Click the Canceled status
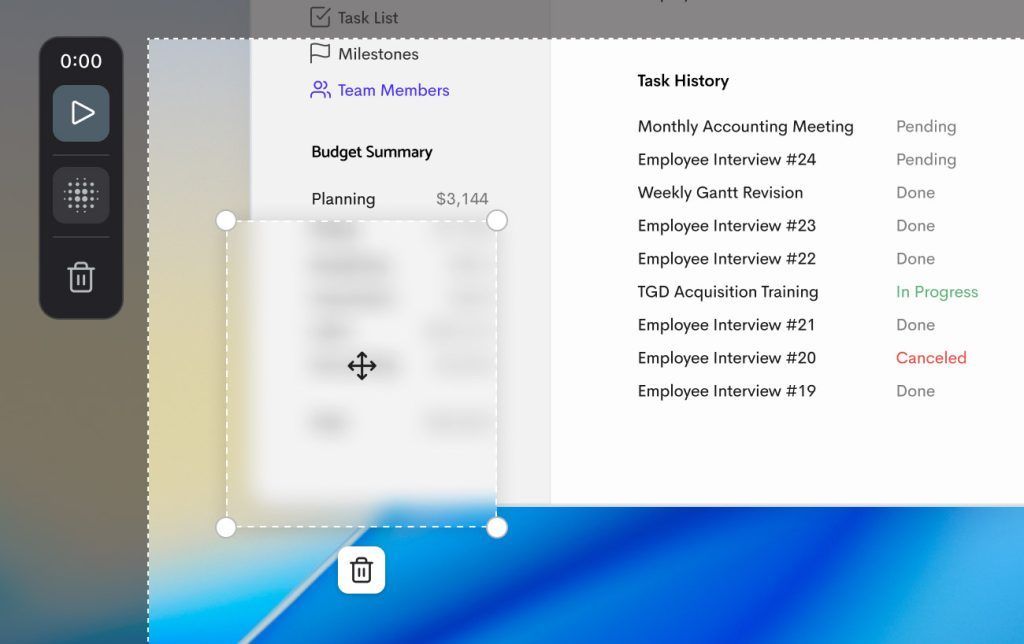 (x=931, y=358)
